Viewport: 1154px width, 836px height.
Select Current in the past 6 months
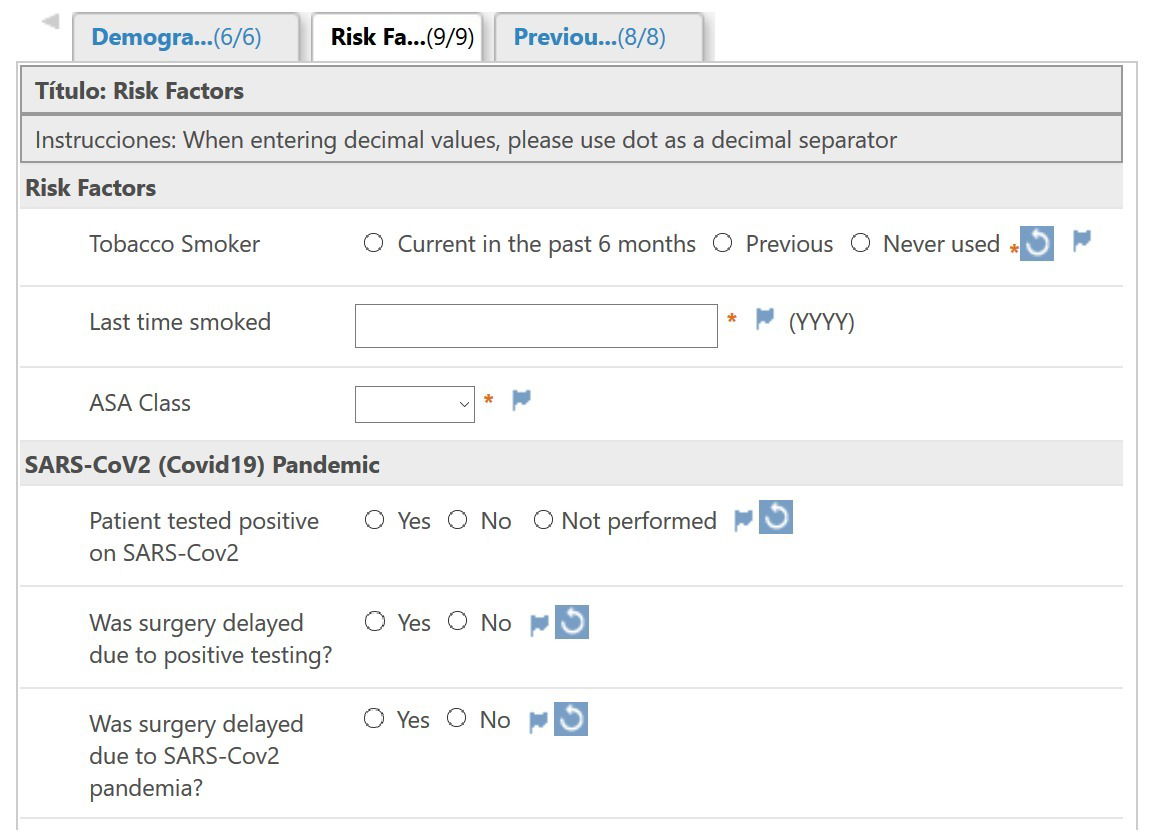point(373,243)
